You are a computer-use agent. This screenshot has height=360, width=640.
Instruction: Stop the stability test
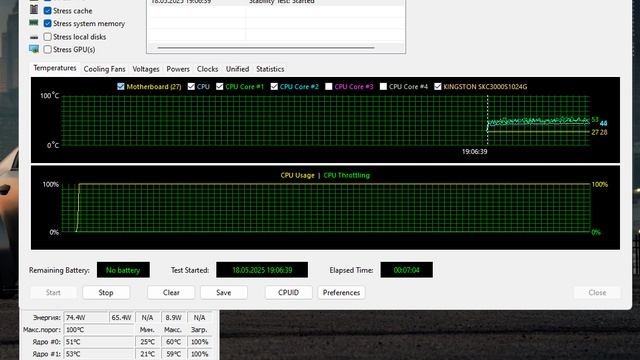click(x=106, y=293)
